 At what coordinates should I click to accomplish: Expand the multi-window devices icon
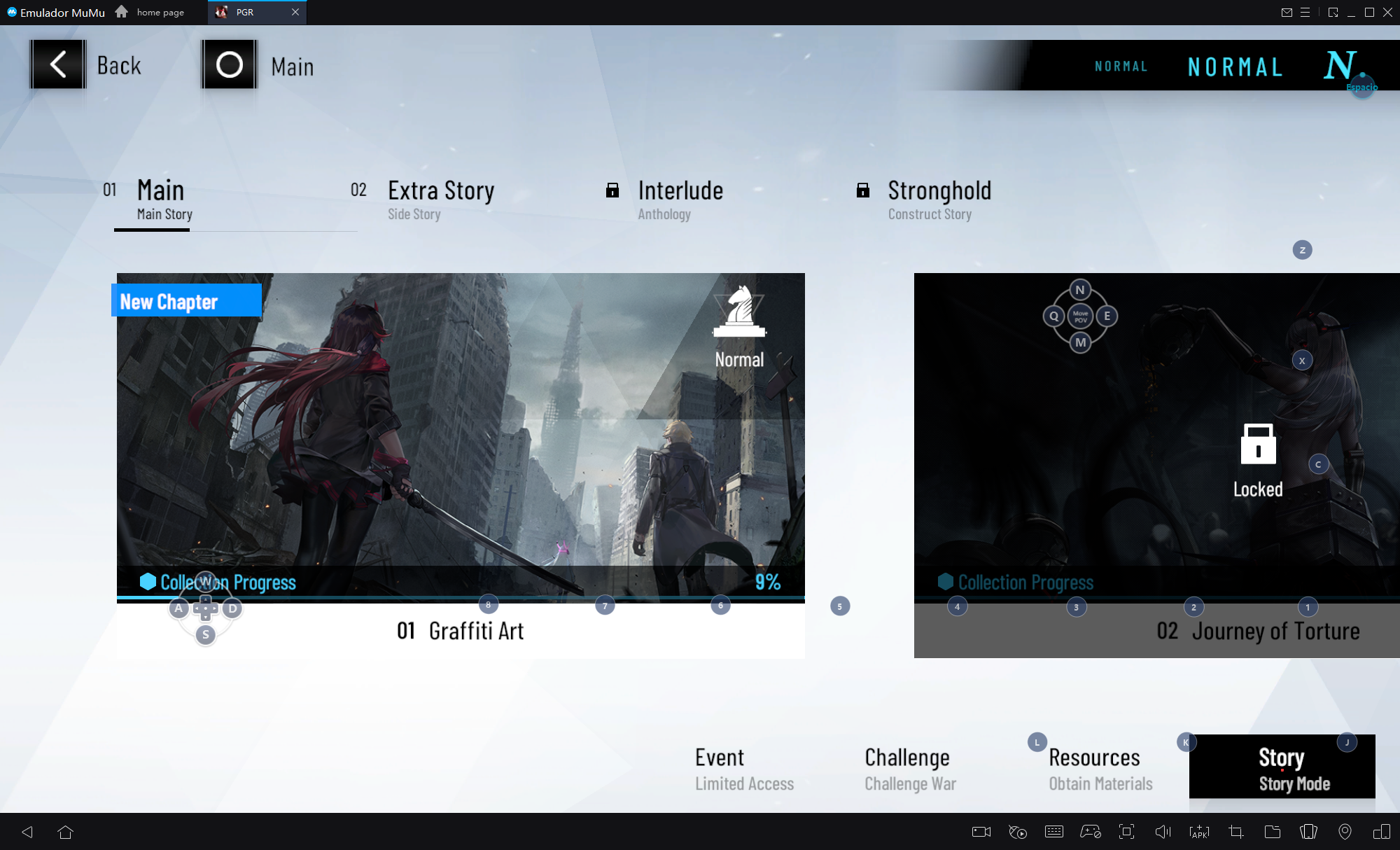pyautogui.click(x=1381, y=832)
